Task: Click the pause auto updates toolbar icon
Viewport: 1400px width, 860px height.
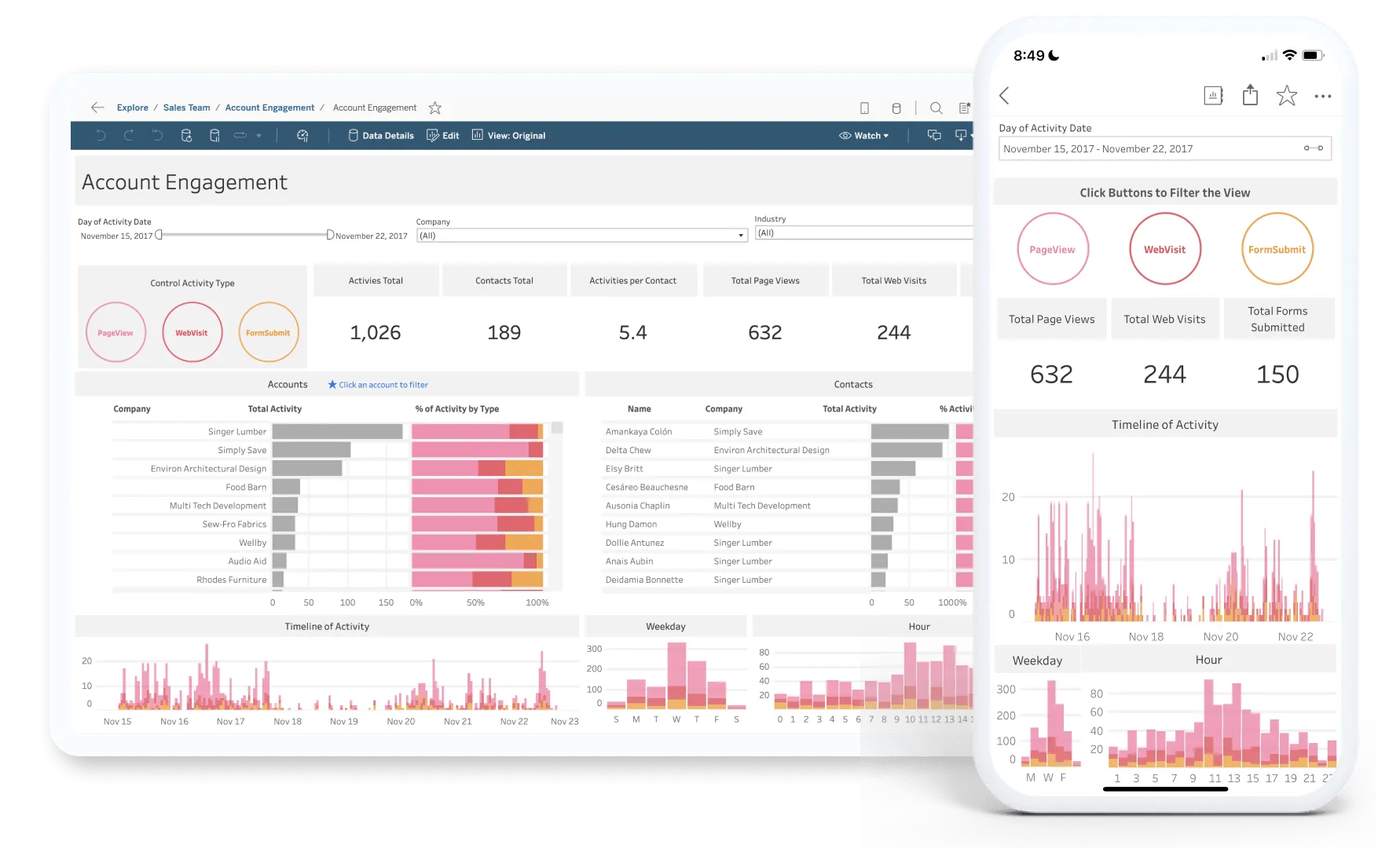Action: pos(214,136)
